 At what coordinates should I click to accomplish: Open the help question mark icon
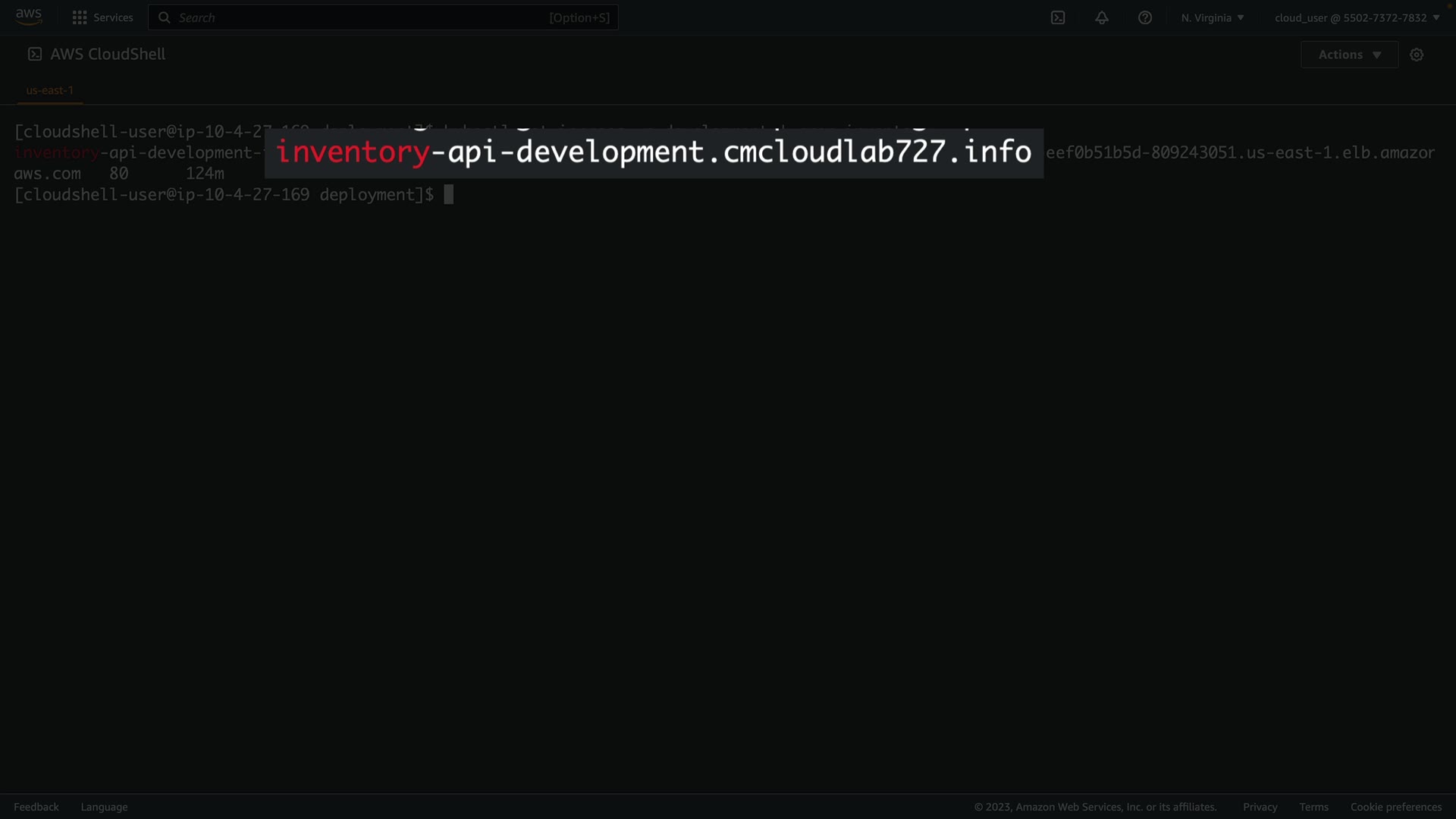(1145, 17)
